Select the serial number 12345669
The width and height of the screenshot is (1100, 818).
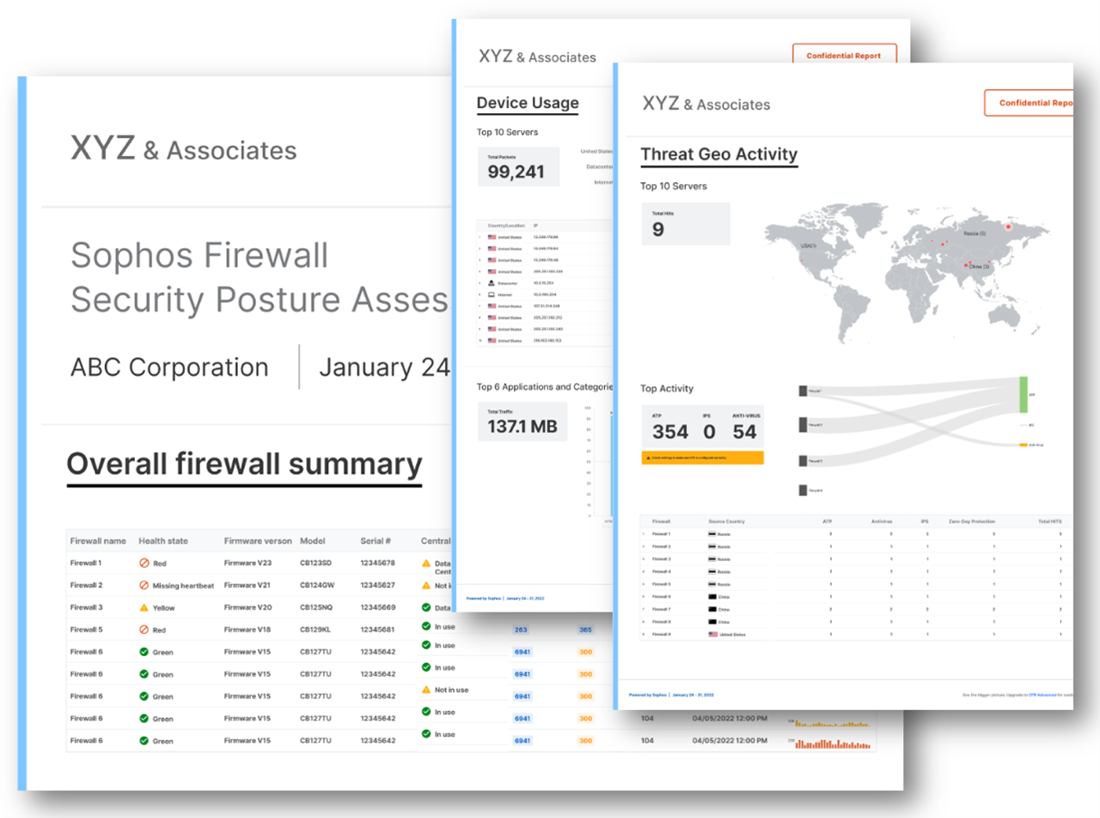click(377, 608)
